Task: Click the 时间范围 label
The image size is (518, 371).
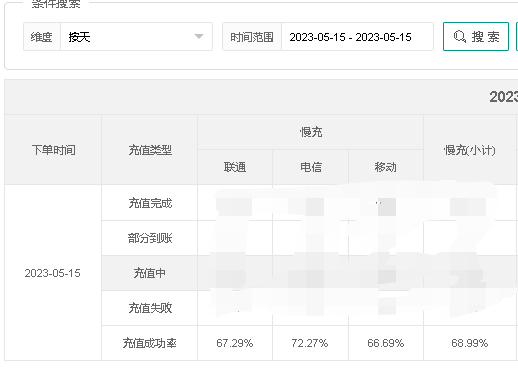Action: (252, 37)
